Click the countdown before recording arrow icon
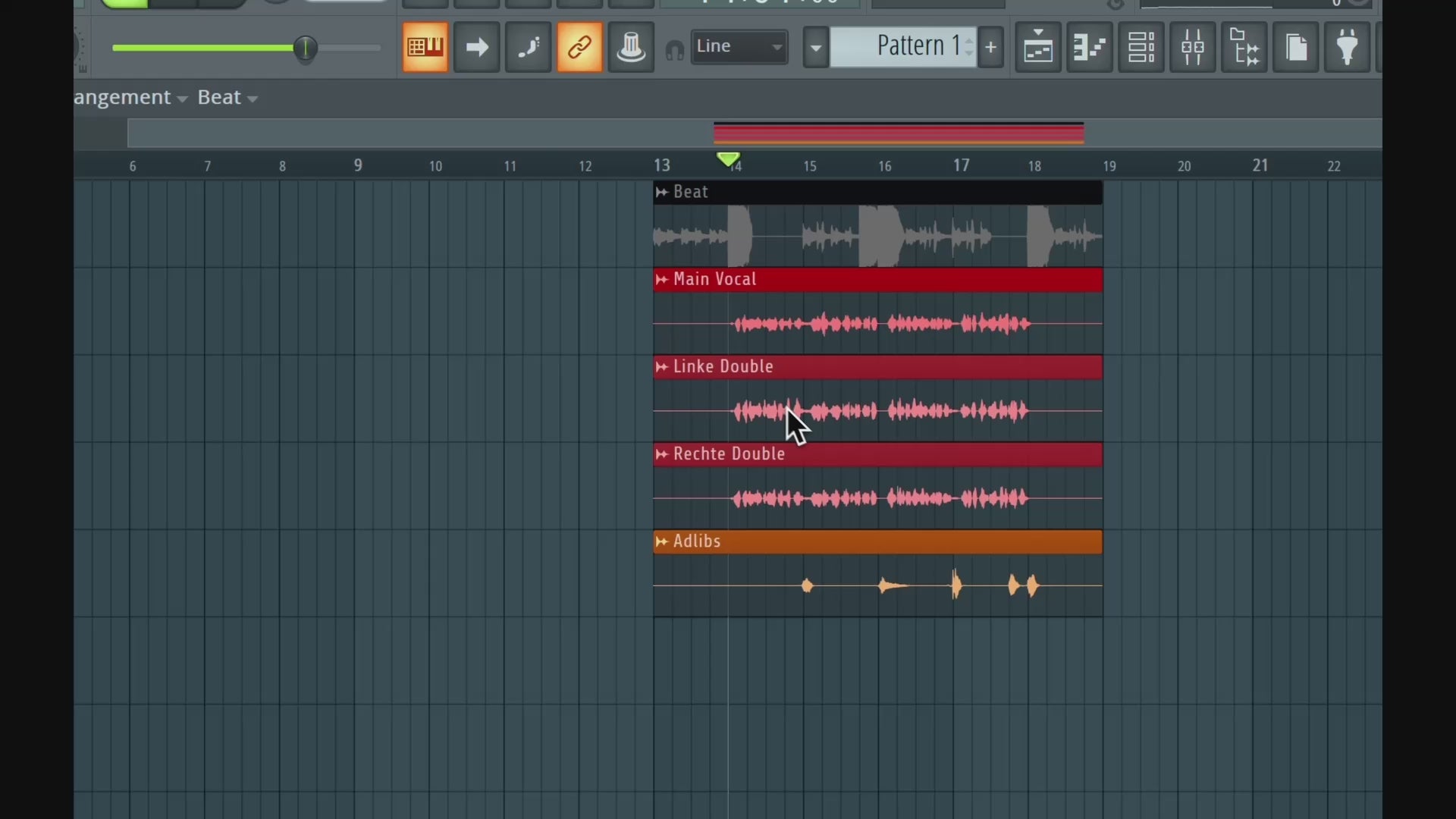 (477, 48)
